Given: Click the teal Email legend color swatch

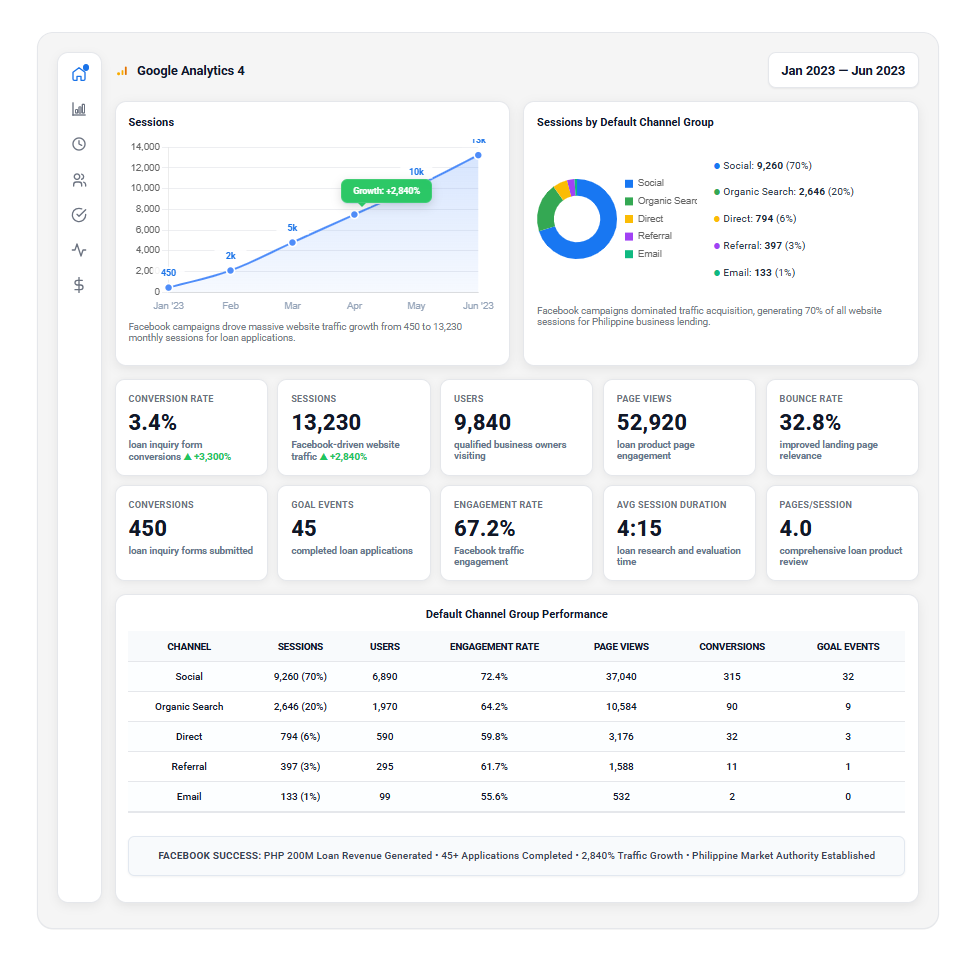Looking at the screenshot, I should [629, 254].
